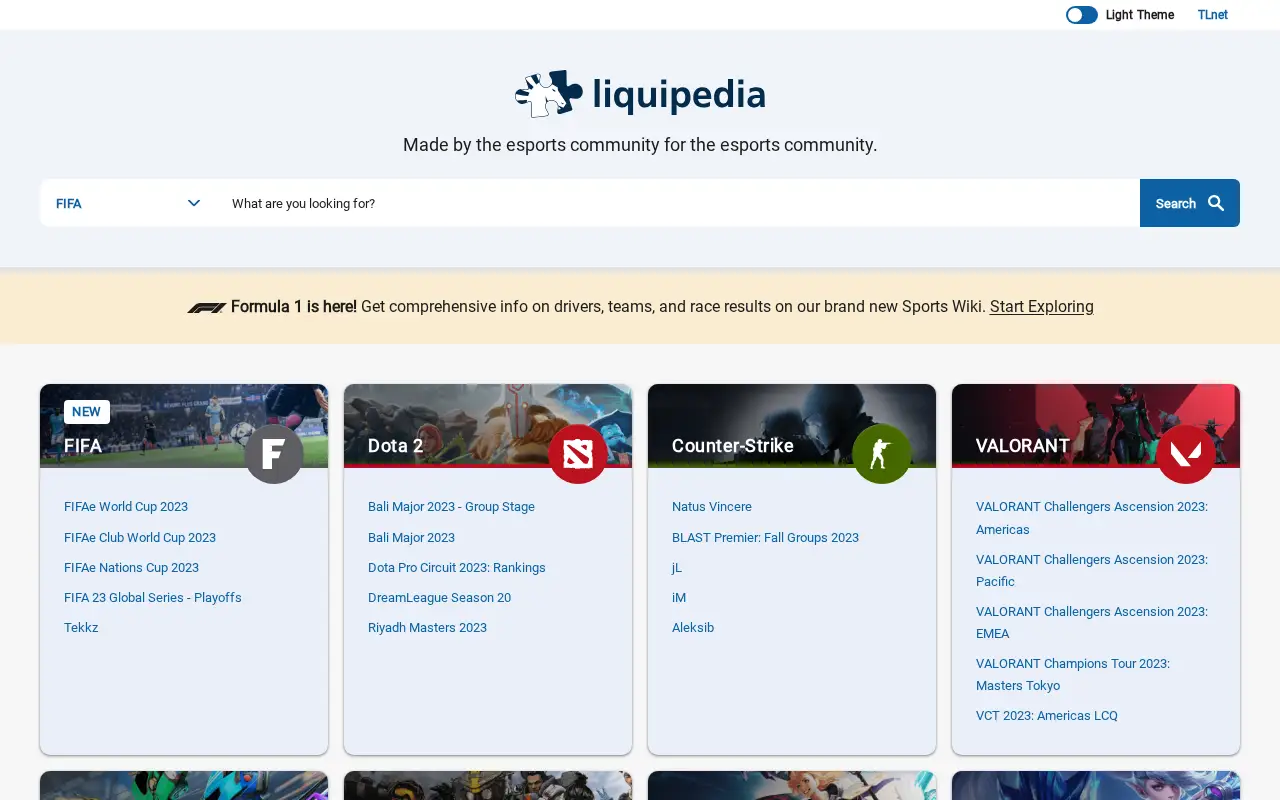The height and width of the screenshot is (800, 1280).
Task: Click the liquipedia horse logo
Action: click(548, 94)
